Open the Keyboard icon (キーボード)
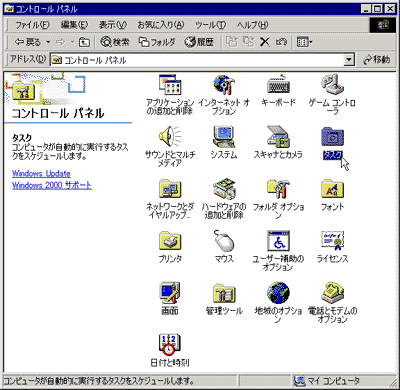The image size is (400, 390). click(278, 85)
